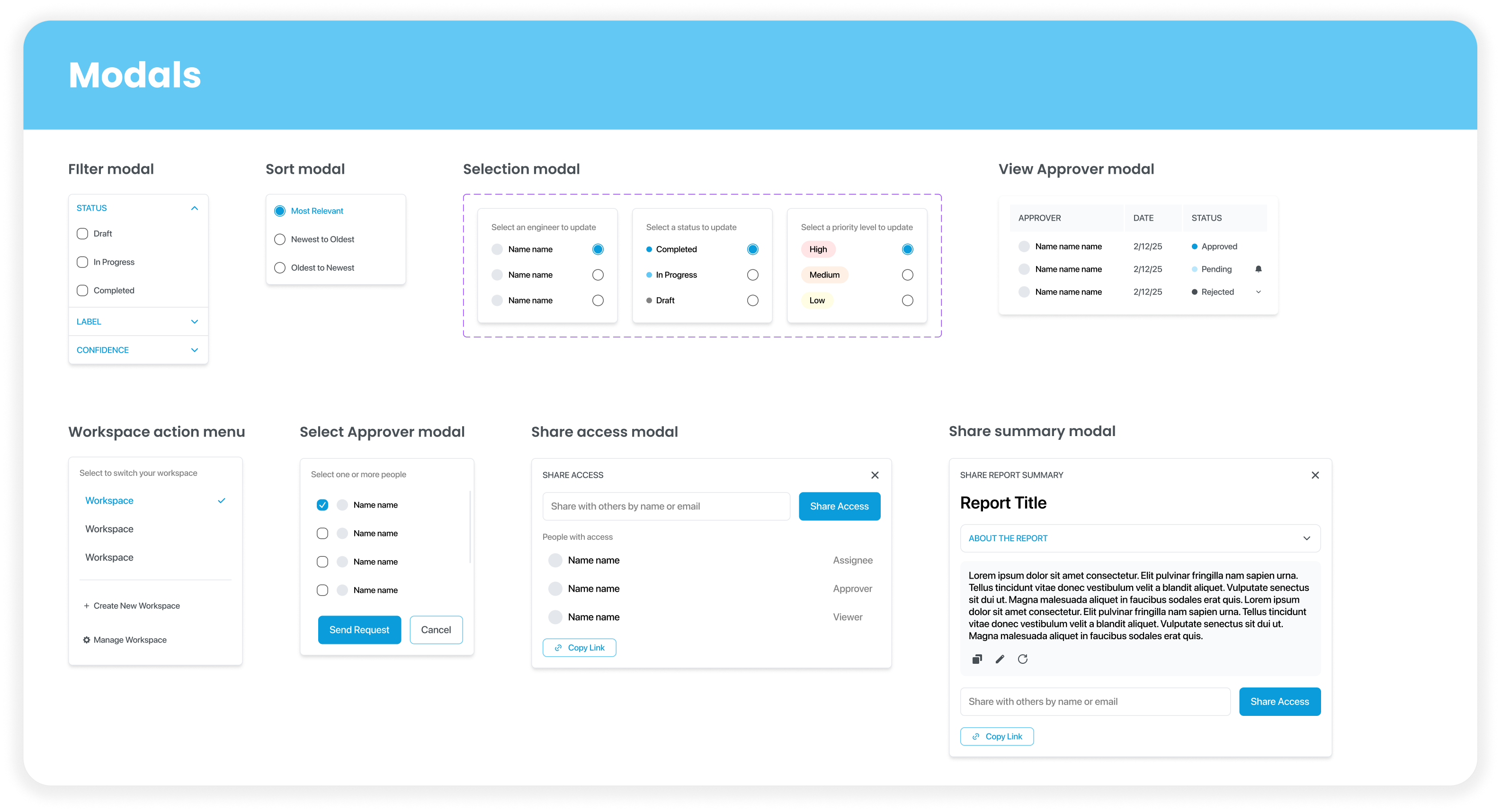Choose Manage Workspace from the menu
The image size is (1501, 812).
[x=129, y=640]
